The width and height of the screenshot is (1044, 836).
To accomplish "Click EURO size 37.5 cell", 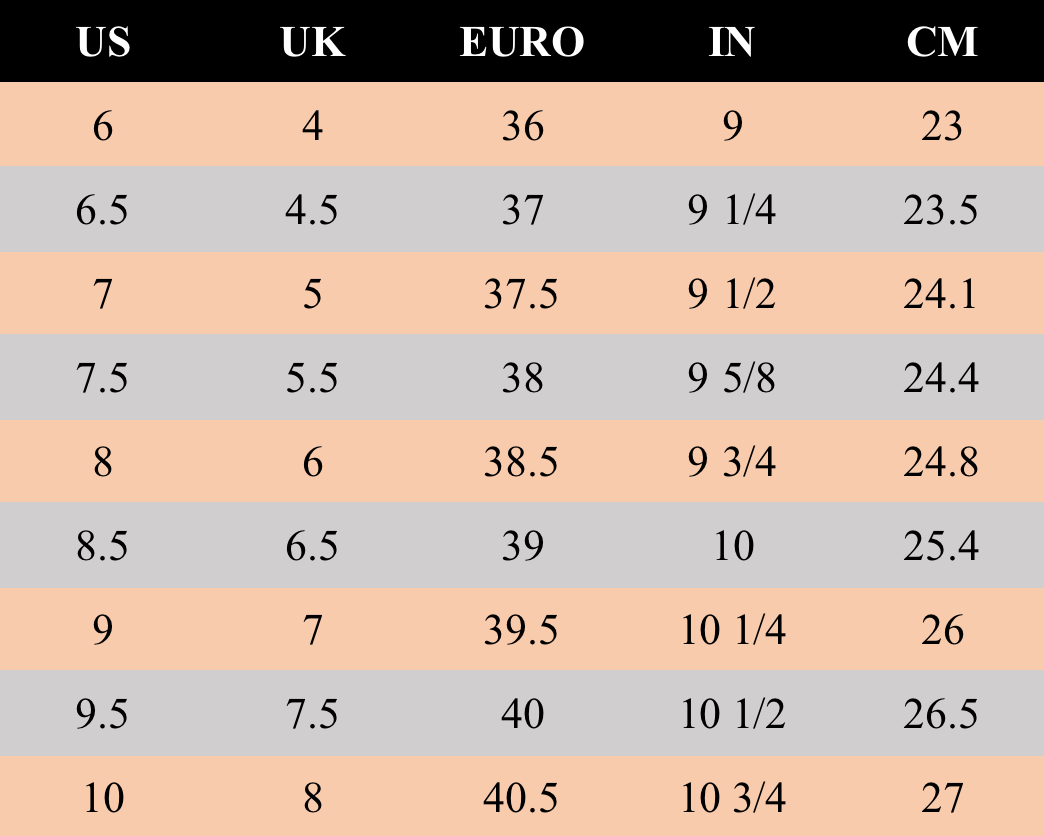I will (522, 295).
